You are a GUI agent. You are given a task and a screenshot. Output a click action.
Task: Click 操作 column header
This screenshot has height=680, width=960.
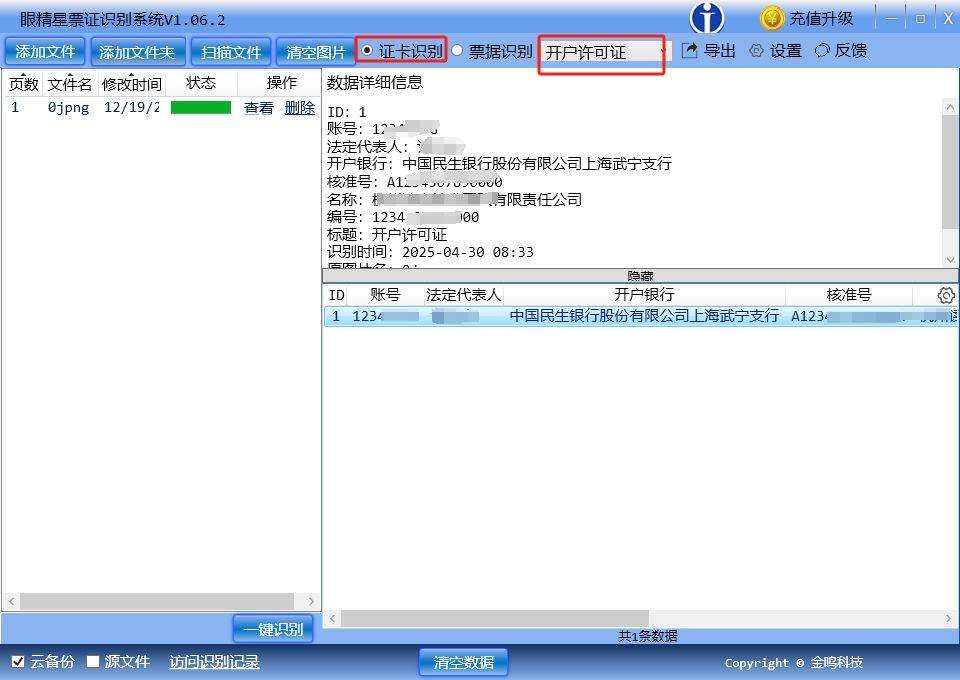tap(282, 83)
